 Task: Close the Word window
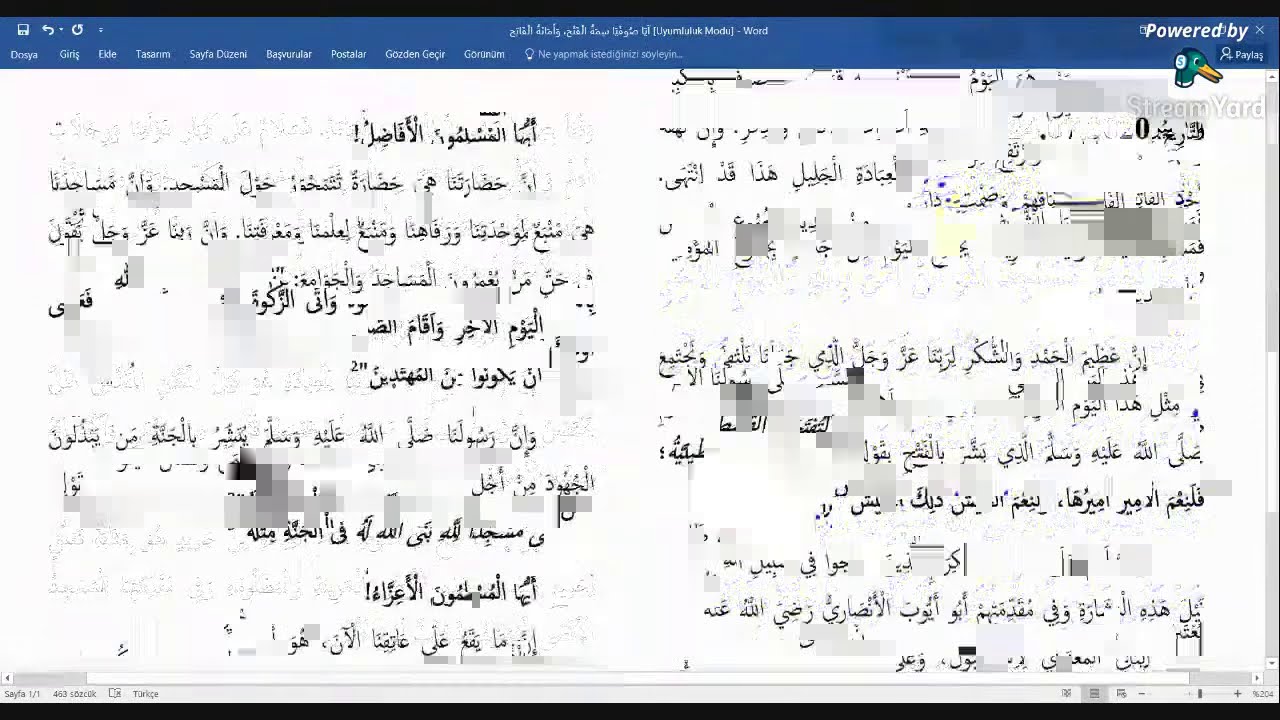pyautogui.click(x=1260, y=30)
